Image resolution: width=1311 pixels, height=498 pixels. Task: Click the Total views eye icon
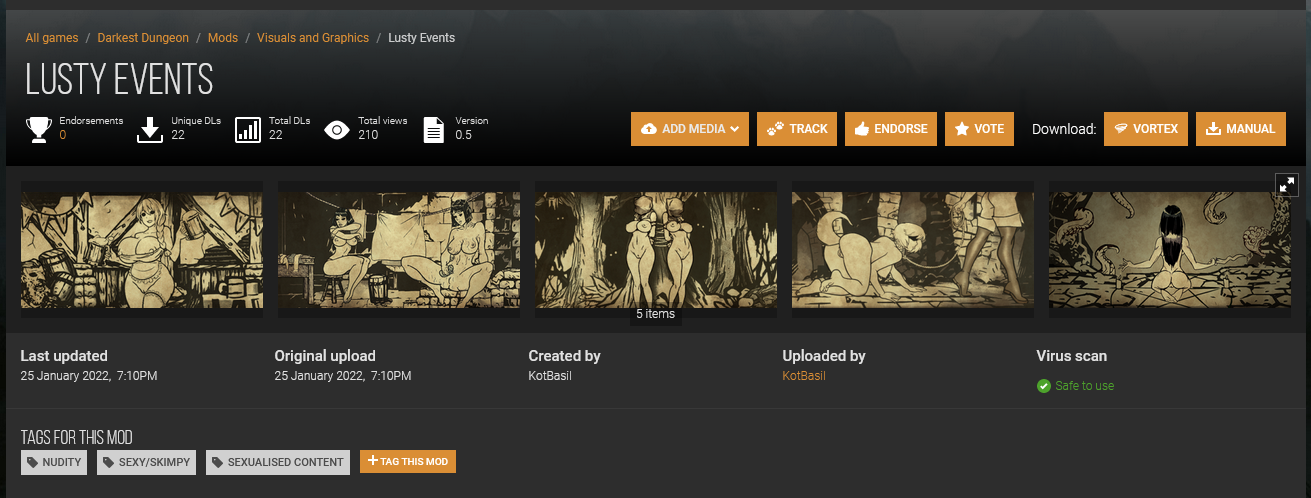tap(338, 130)
